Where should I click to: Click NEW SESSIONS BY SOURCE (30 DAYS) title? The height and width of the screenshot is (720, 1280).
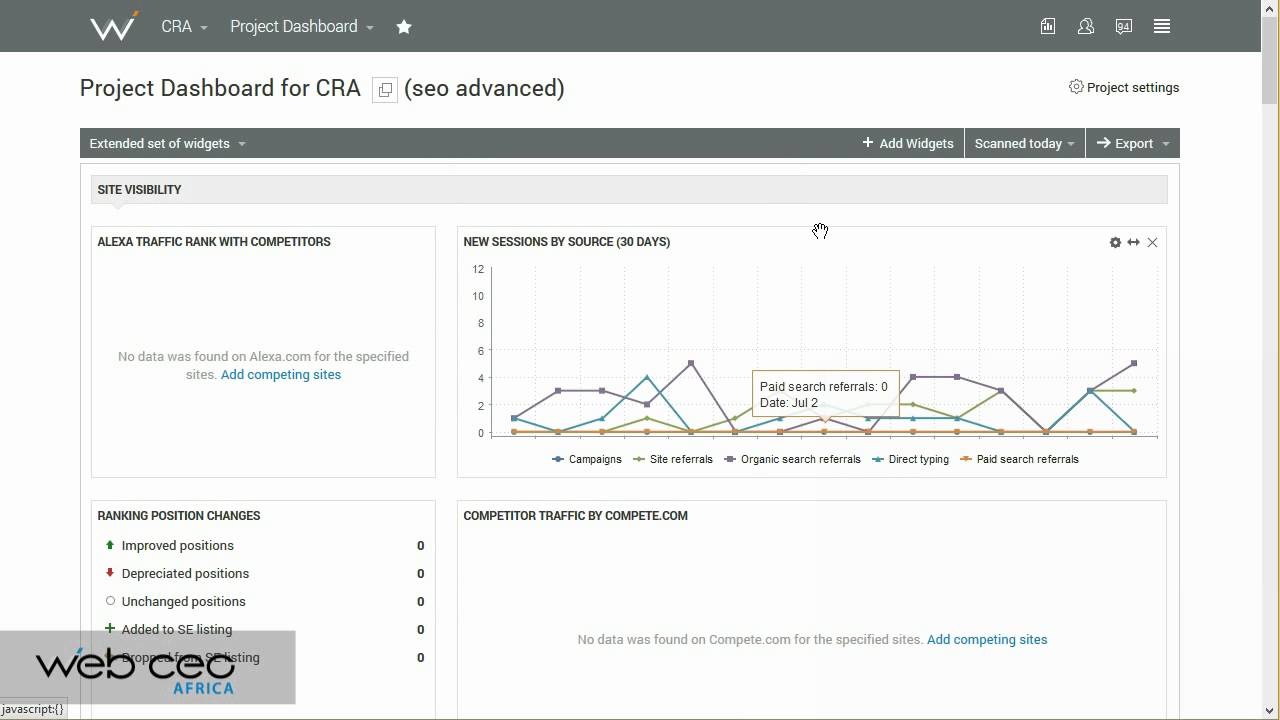[x=567, y=241]
